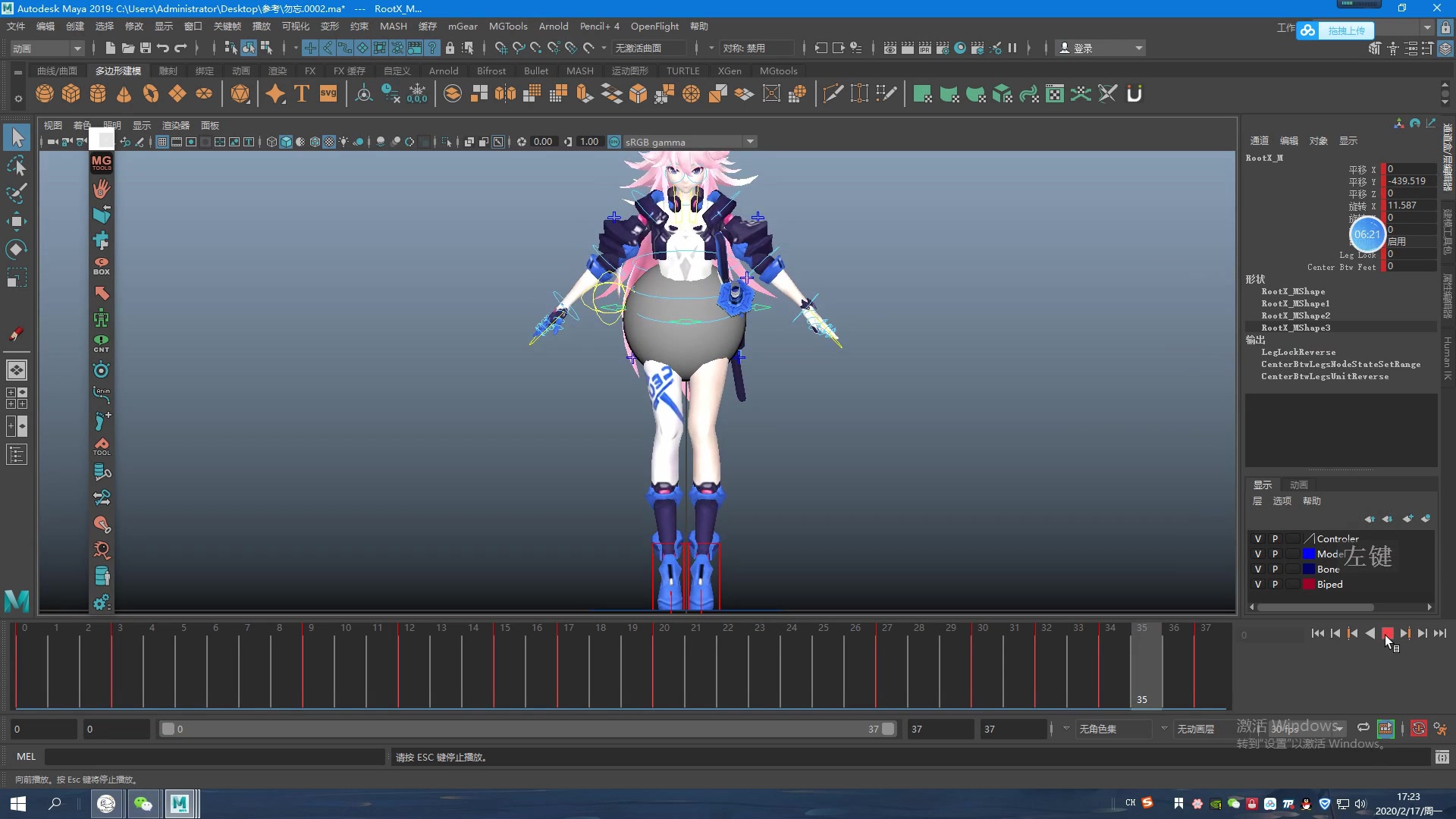Open the 登录 sign-in dropdown
Screen dimensions: 1456x819
(x=1101, y=48)
